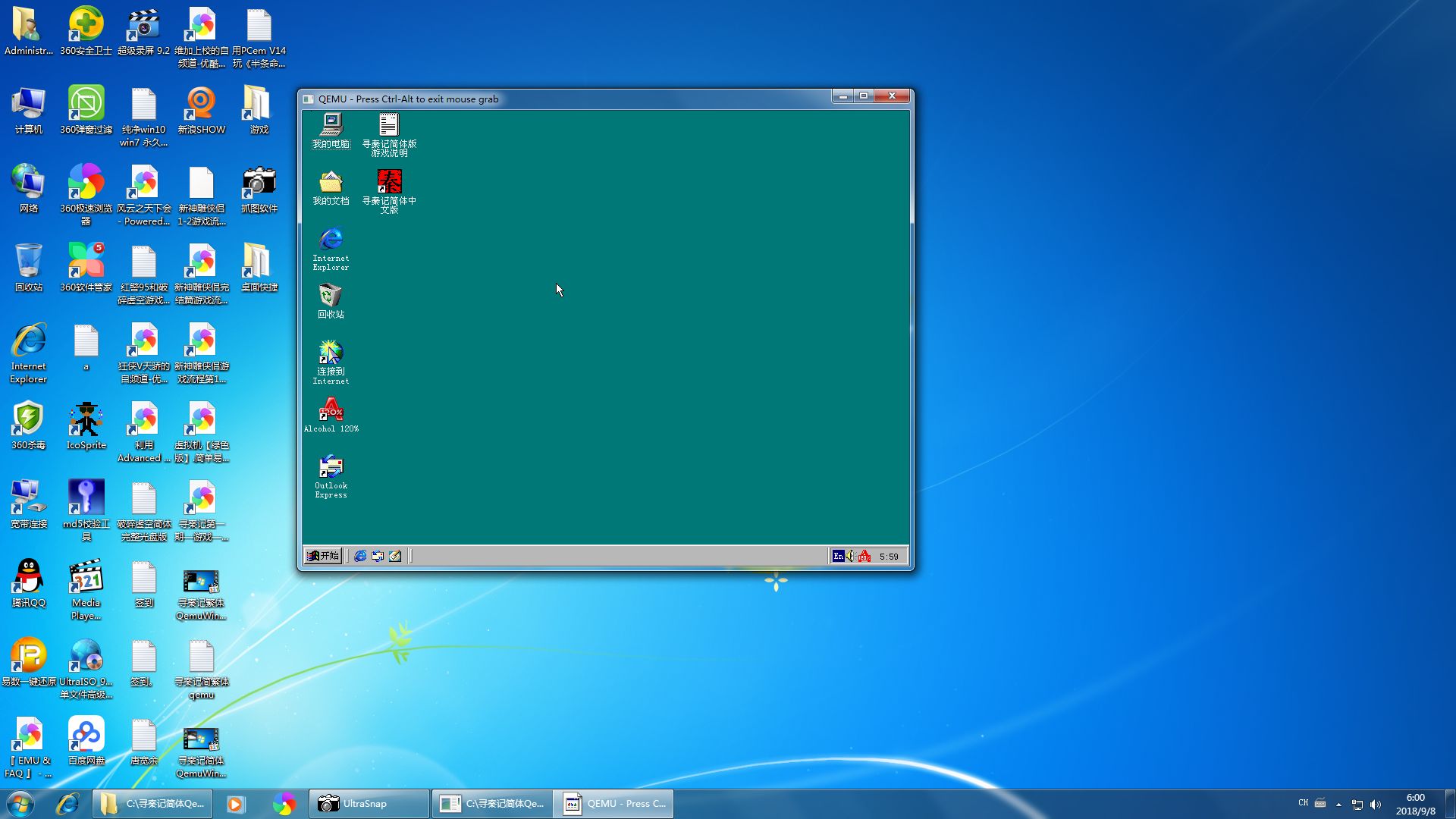The width and height of the screenshot is (1456, 819).
Task: Open host desktop Internet Explorer icon
Action: pos(28,353)
